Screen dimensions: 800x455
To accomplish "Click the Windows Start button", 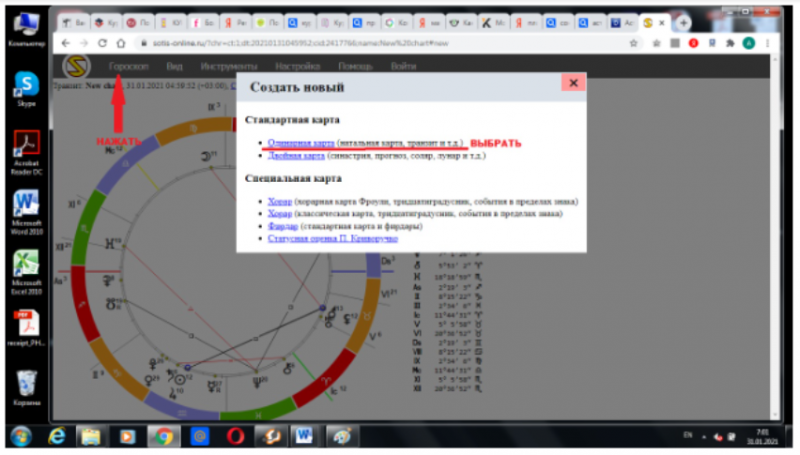I will 21,436.
